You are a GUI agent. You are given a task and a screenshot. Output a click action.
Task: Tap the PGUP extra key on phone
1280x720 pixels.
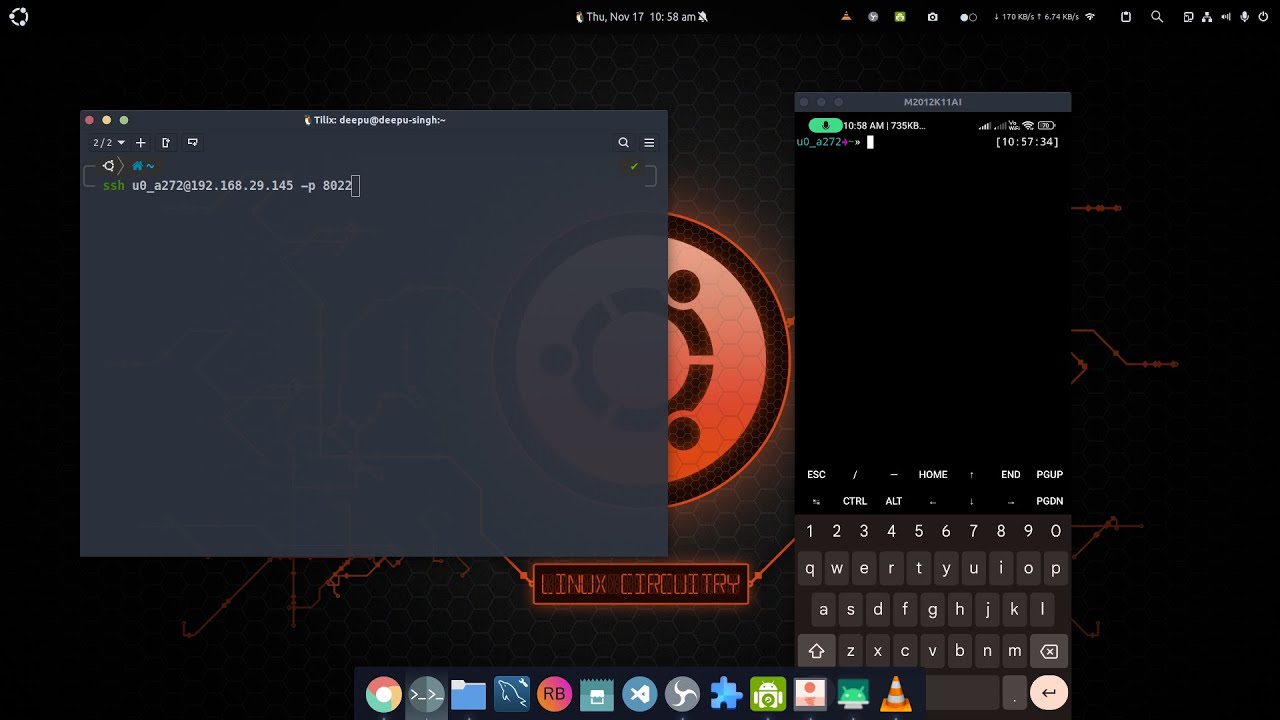pos(1050,475)
